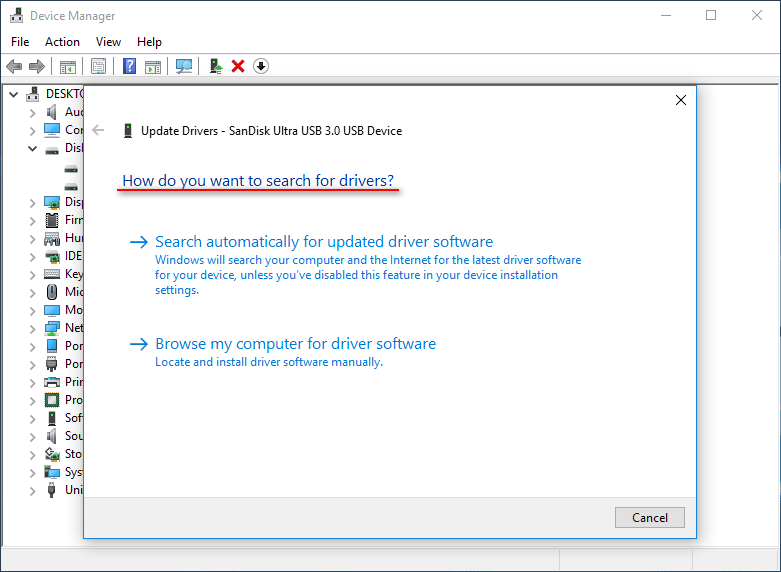Choose Search automatically for updated driver software
The width and height of the screenshot is (781, 572).
coord(323,242)
